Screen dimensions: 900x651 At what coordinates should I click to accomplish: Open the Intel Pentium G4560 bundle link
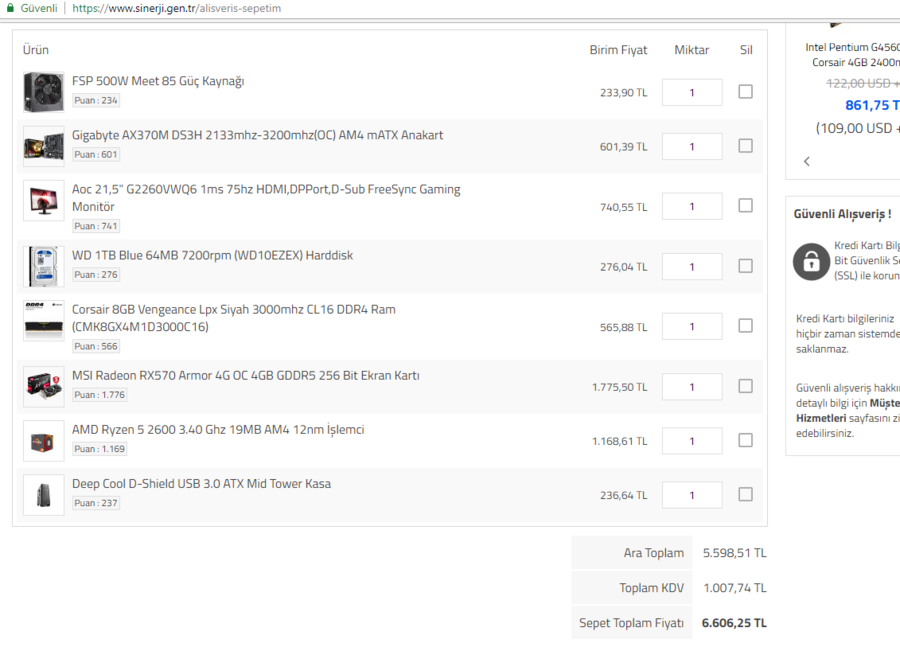852,47
